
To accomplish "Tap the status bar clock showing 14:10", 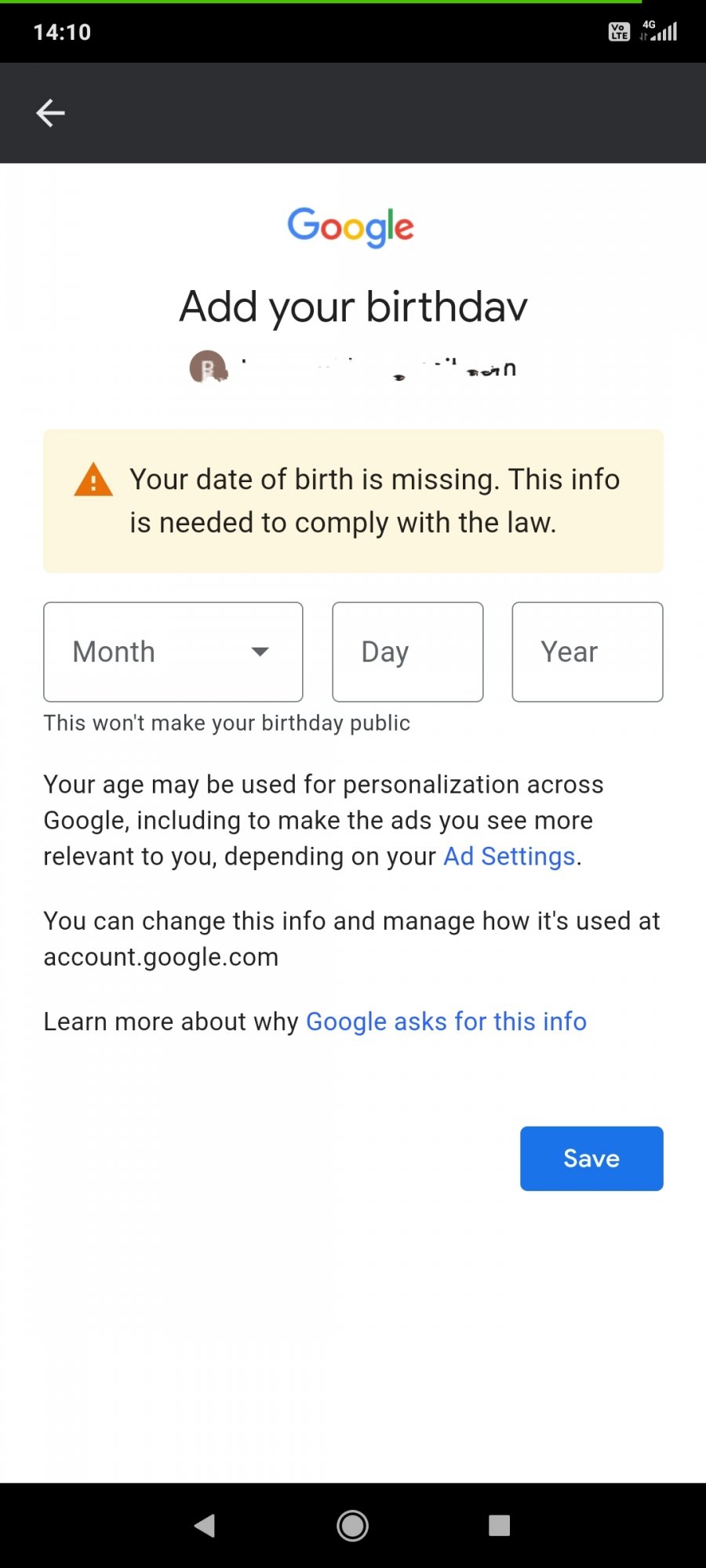I will (62, 32).
